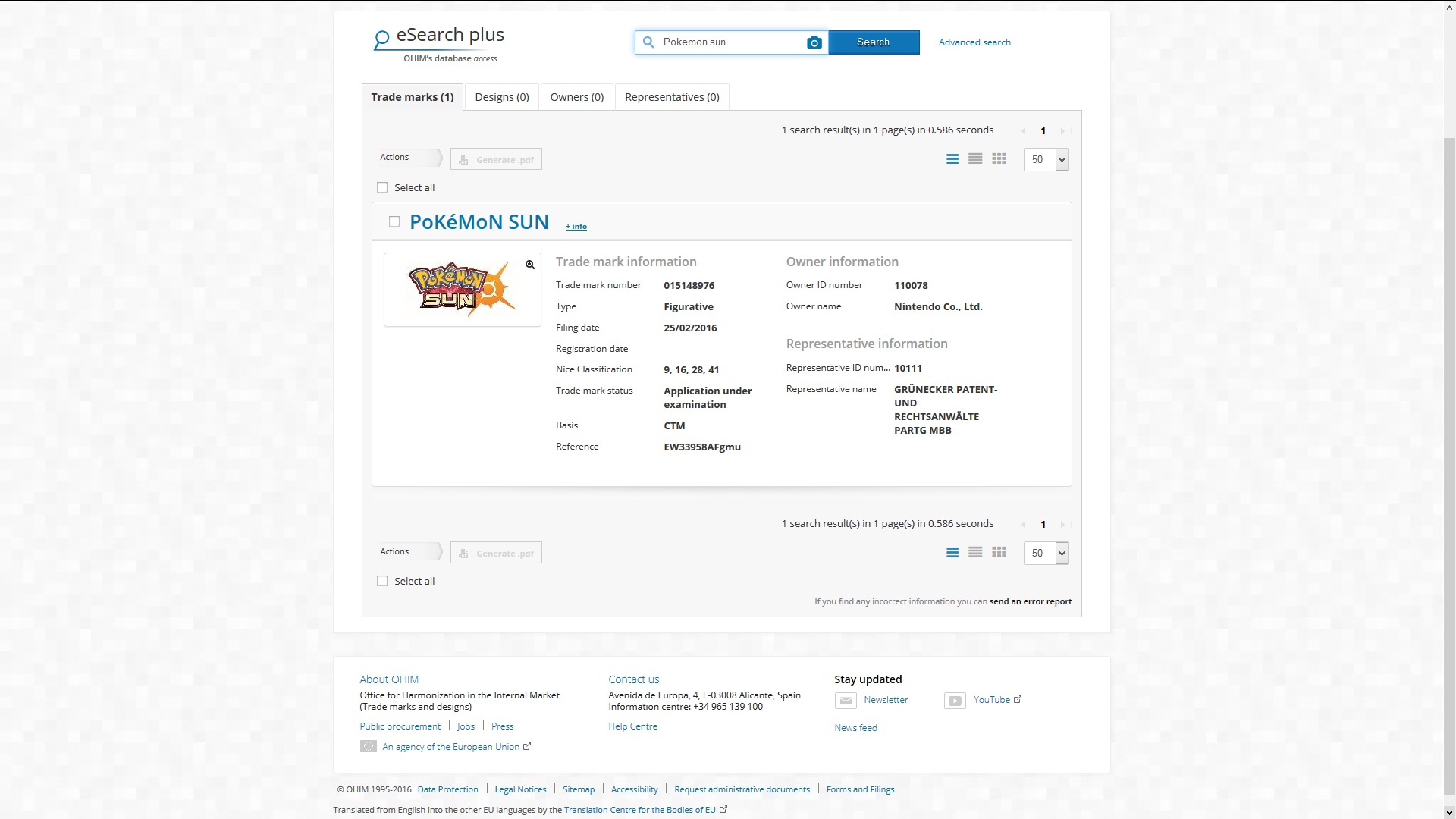Switch to grid view icon at top
The image size is (1456, 819).
[999, 159]
